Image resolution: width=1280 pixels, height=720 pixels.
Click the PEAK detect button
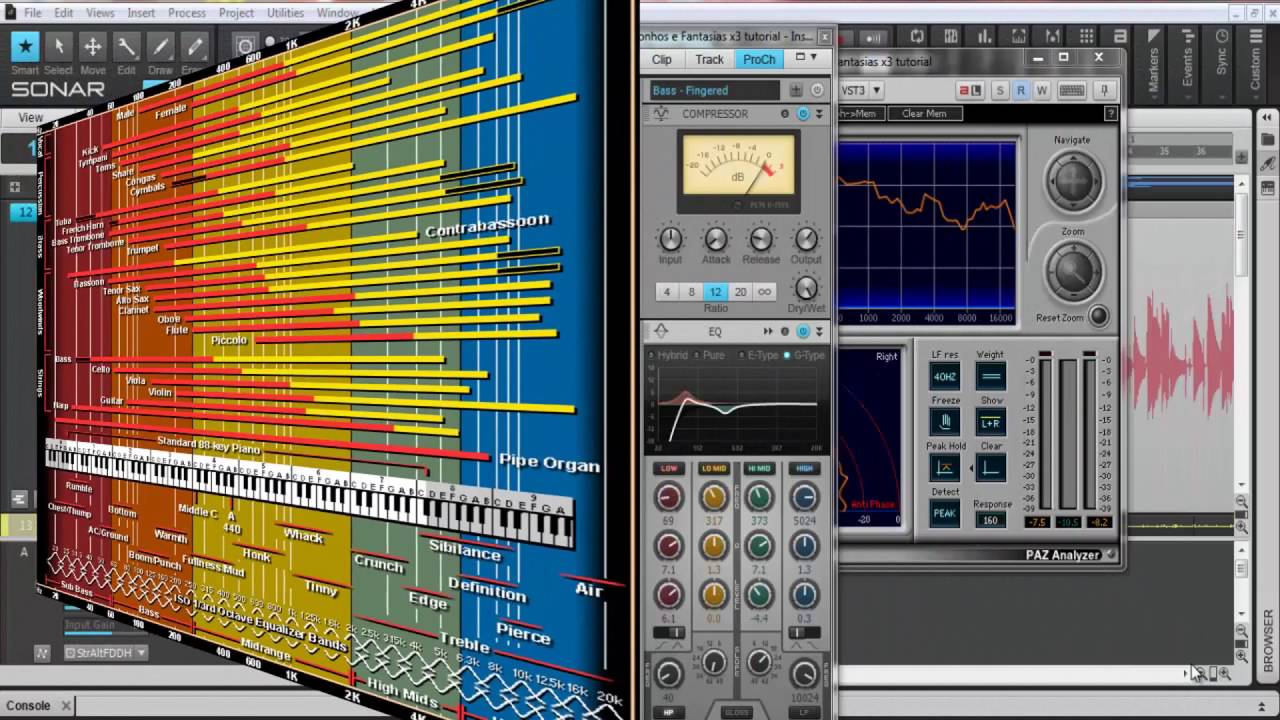click(944, 513)
